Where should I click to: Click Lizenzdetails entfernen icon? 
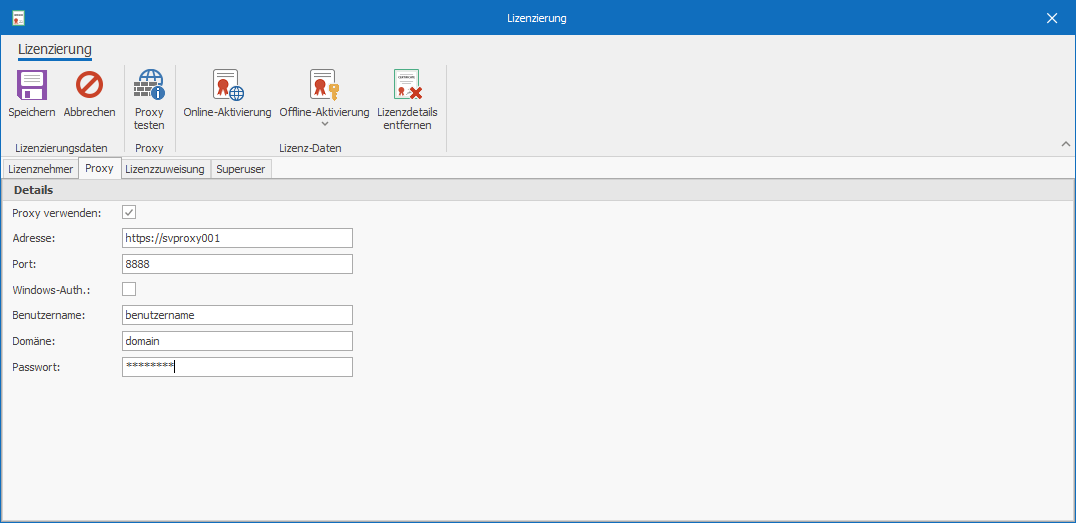[407, 85]
